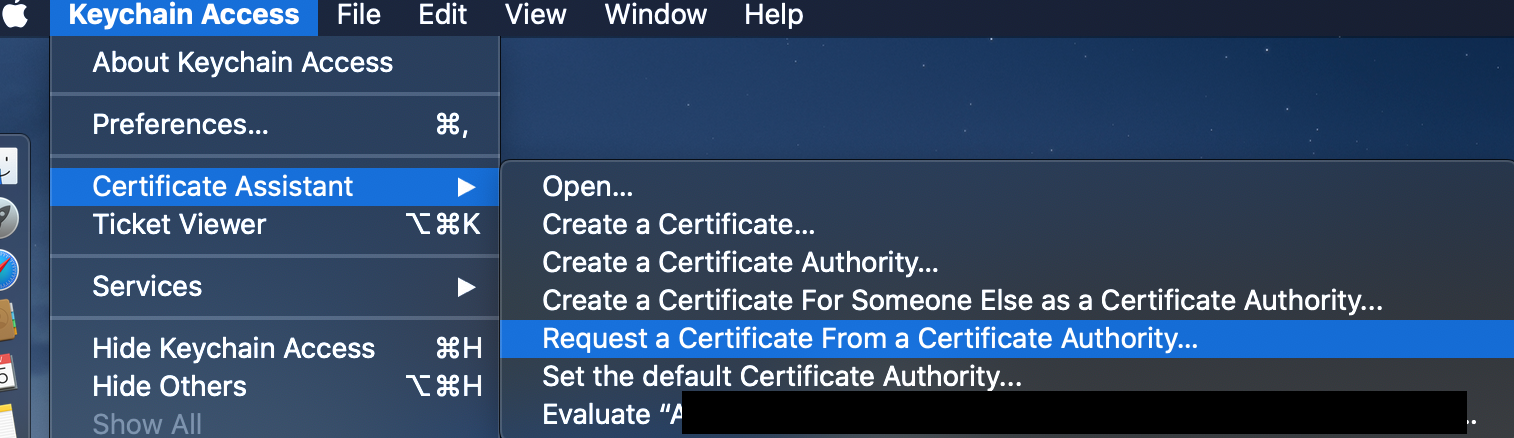The width and height of the screenshot is (1514, 438).
Task: Expand the Certificate Assistant submenu
Action: click(275, 186)
